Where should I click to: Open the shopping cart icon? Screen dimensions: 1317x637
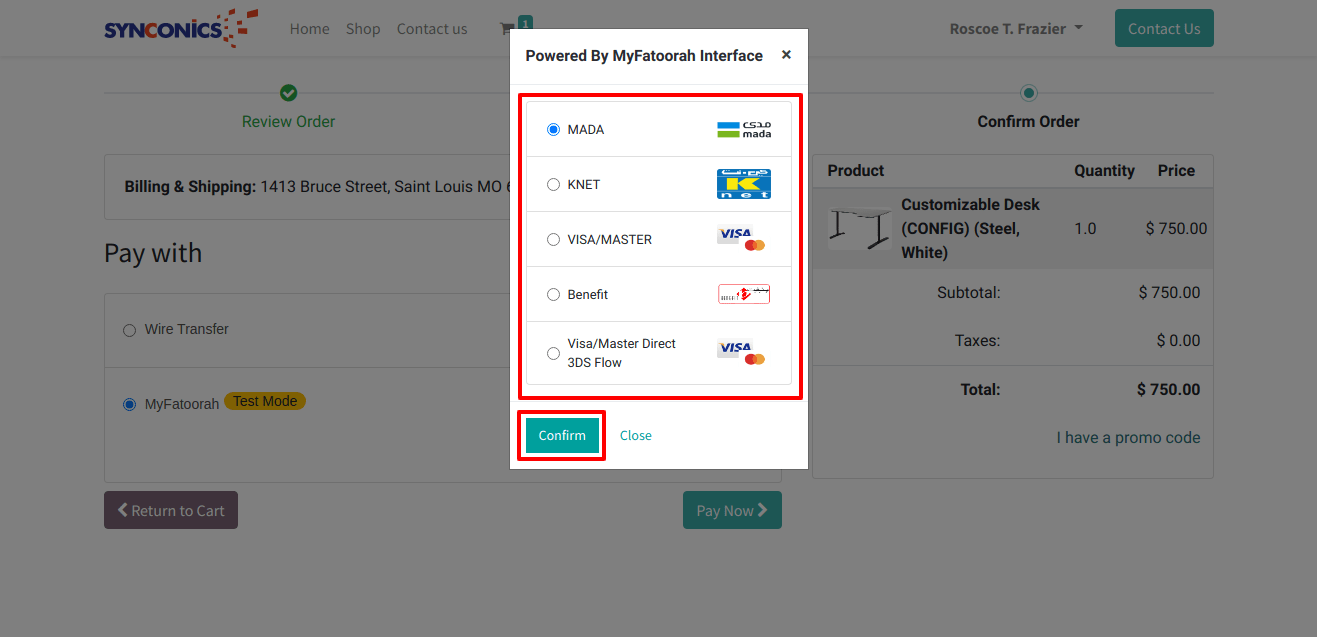coord(507,29)
